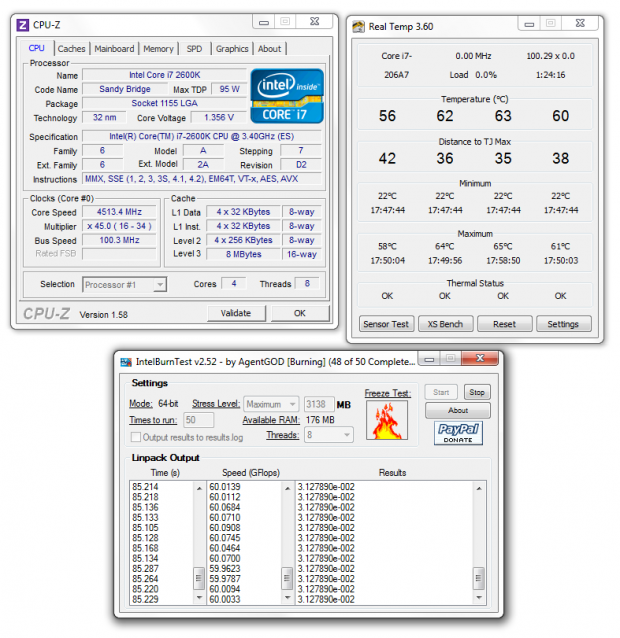Click the CPU-Z app icon in title bar
Viewport: 620px width, 638px height.
point(23,25)
